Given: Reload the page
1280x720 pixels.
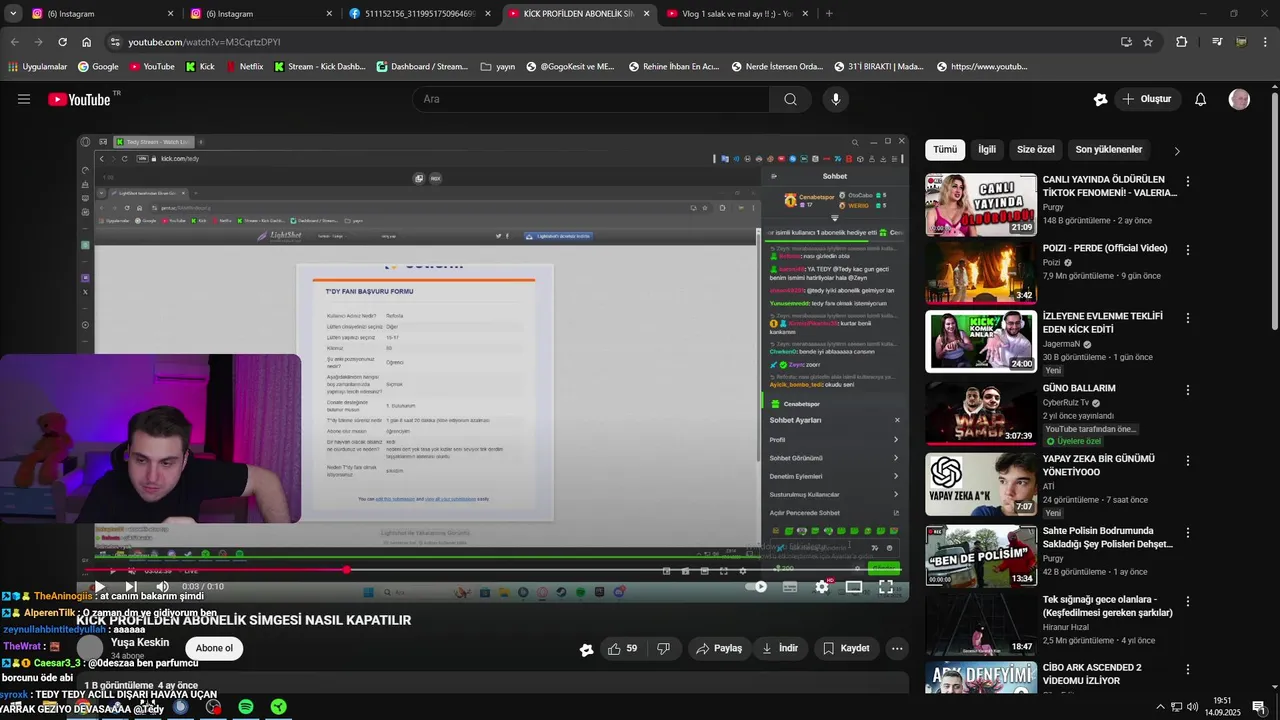Looking at the screenshot, I should pyautogui.click(x=62, y=42).
